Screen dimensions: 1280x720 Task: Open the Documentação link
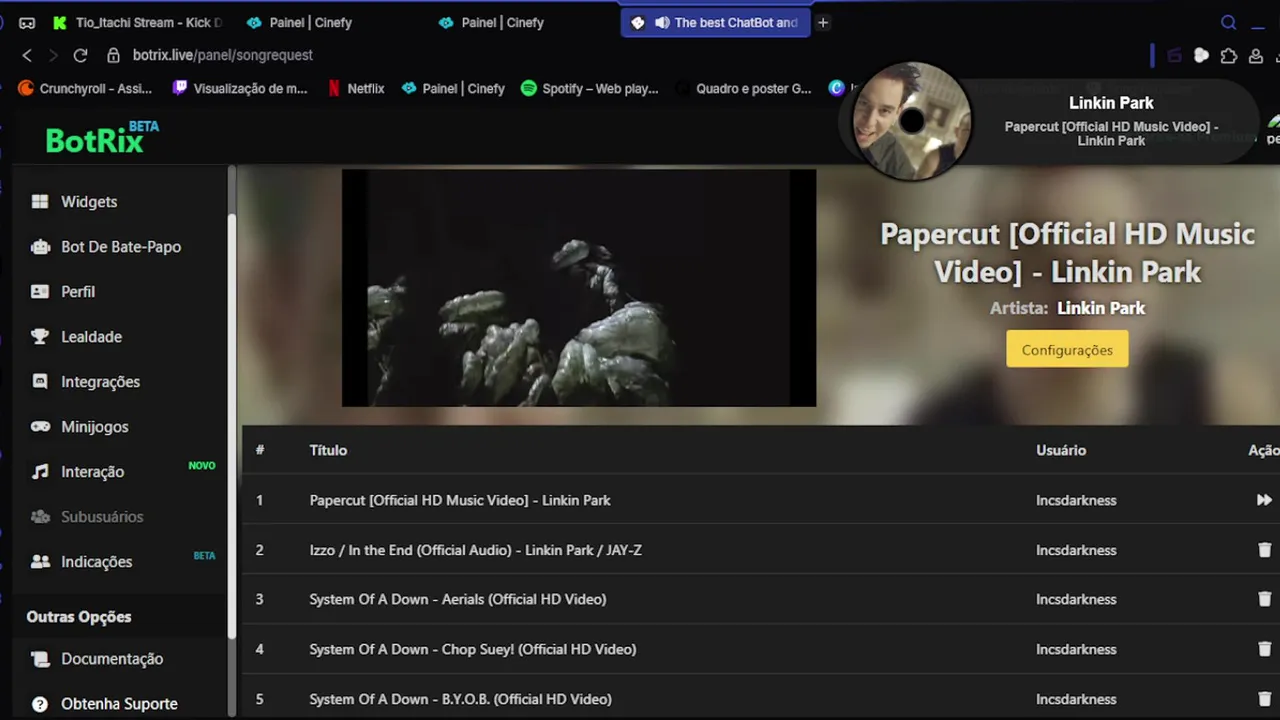pyautogui.click(x=97, y=658)
